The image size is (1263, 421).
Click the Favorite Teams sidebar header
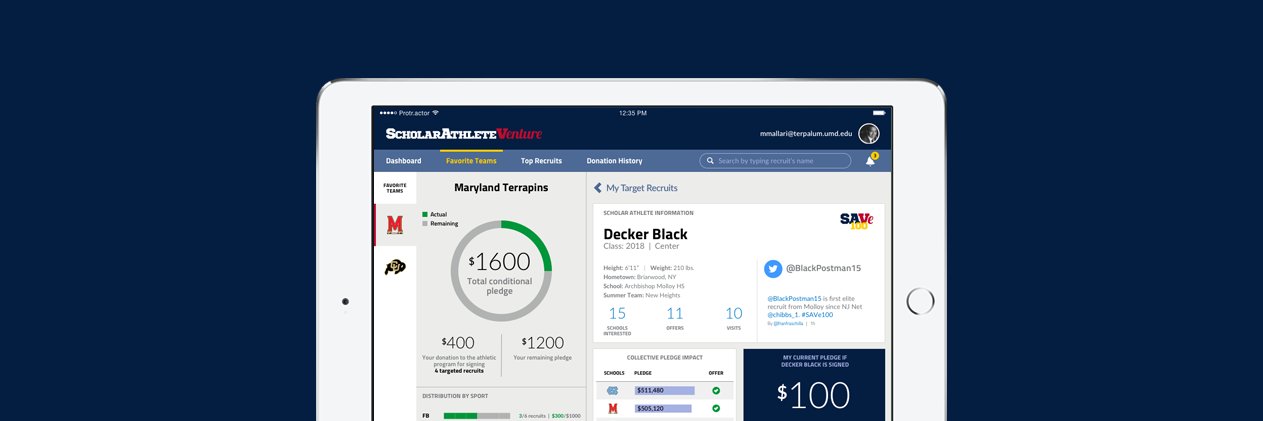click(395, 187)
